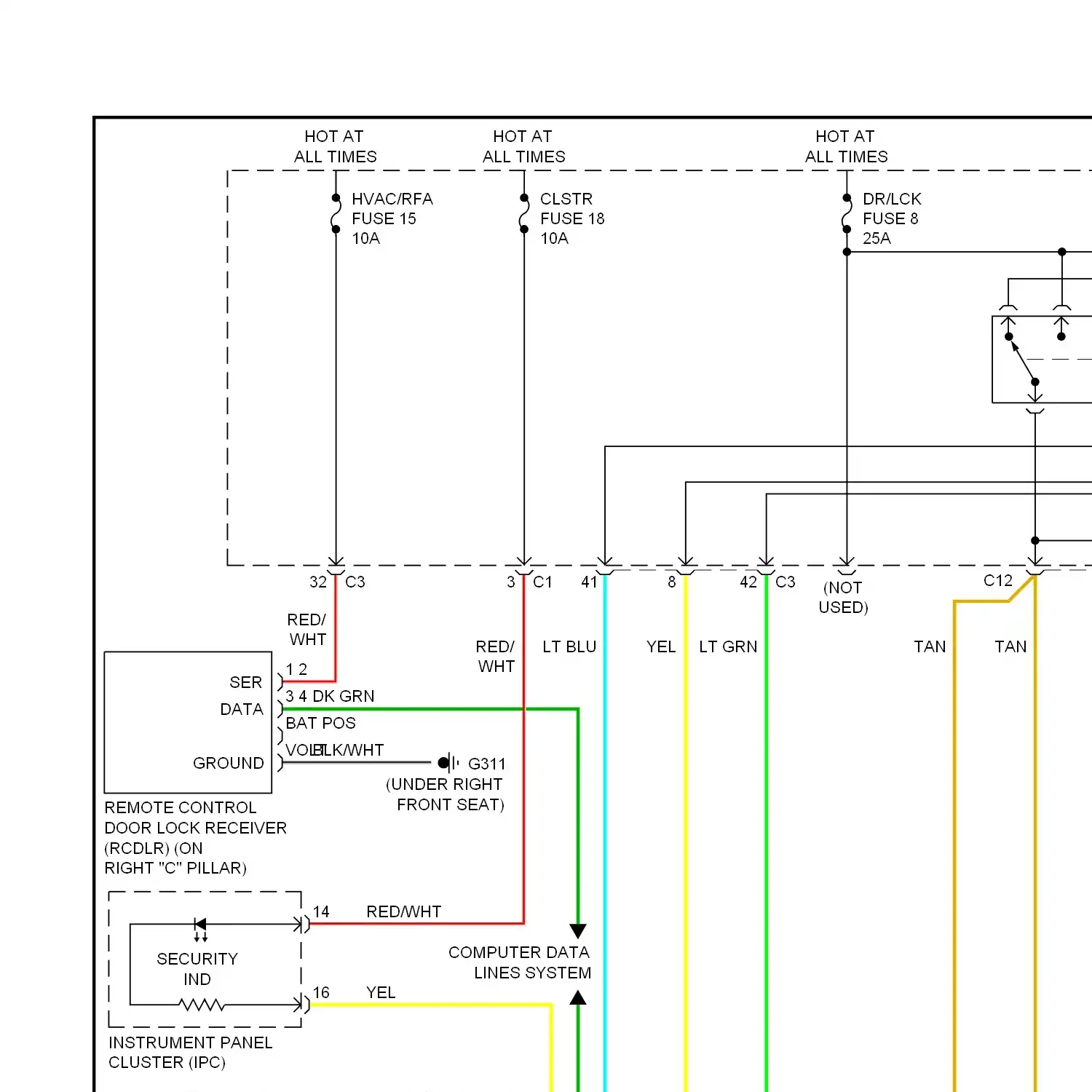
Task: Click the RED/WHT label near pin 14
Action: (x=404, y=911)
